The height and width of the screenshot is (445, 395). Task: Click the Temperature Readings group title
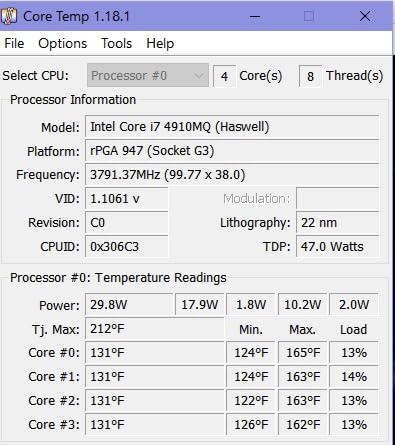118,278
